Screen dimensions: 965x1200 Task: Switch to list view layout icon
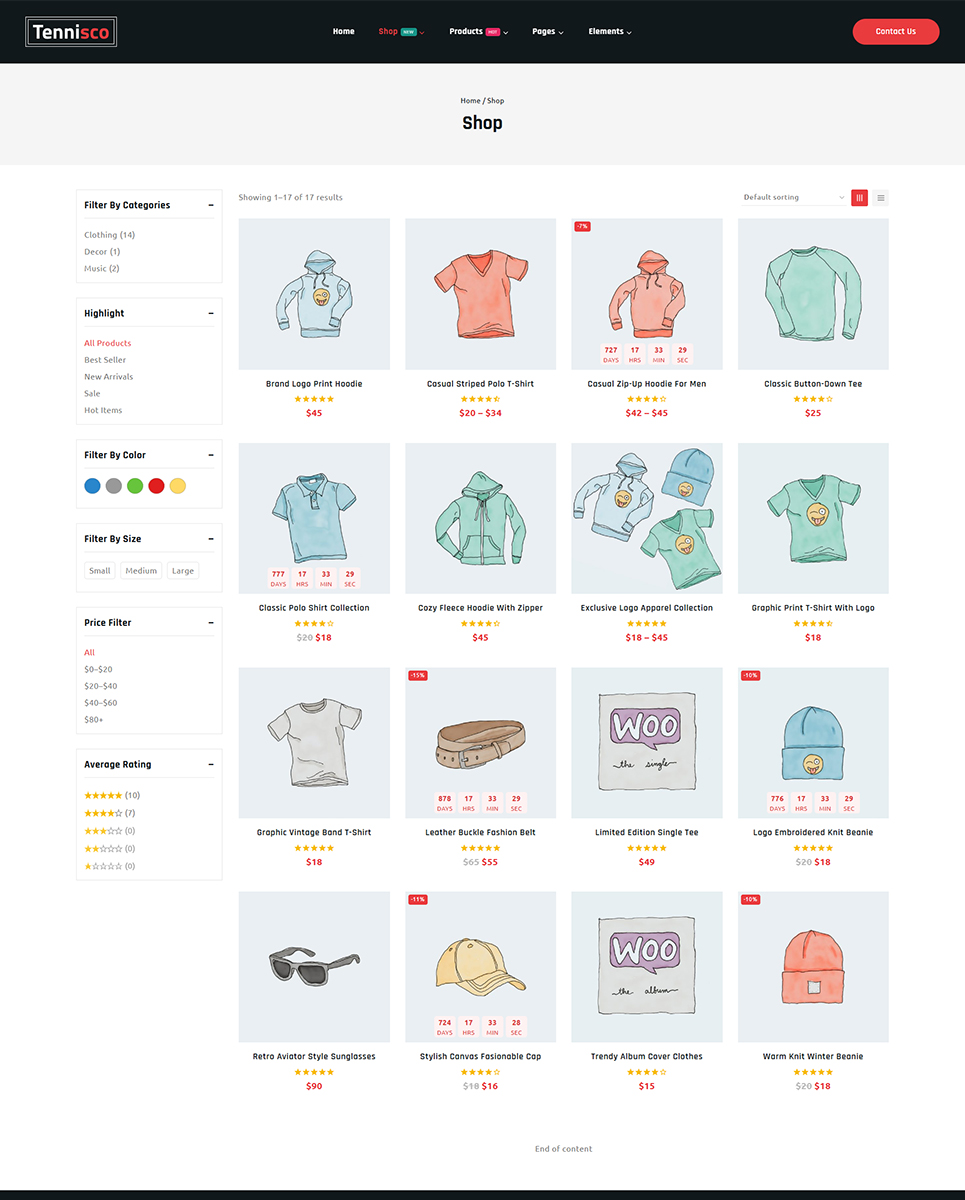880,198
